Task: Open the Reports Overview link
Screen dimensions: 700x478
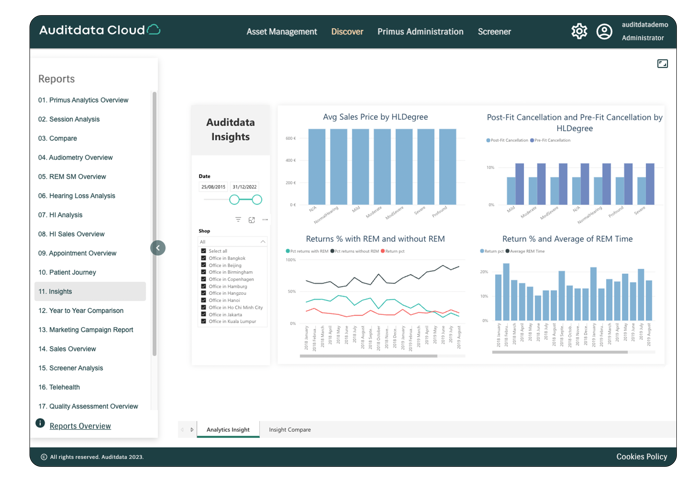Action: 80,426
